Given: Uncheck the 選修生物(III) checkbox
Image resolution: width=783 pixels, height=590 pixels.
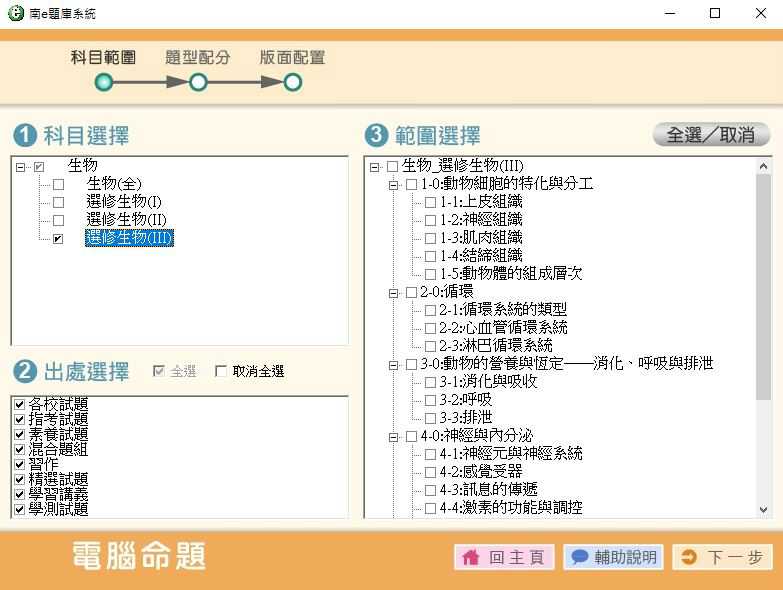Looking at the screenshot, I should pyautogui.click(x=58, y=239).
